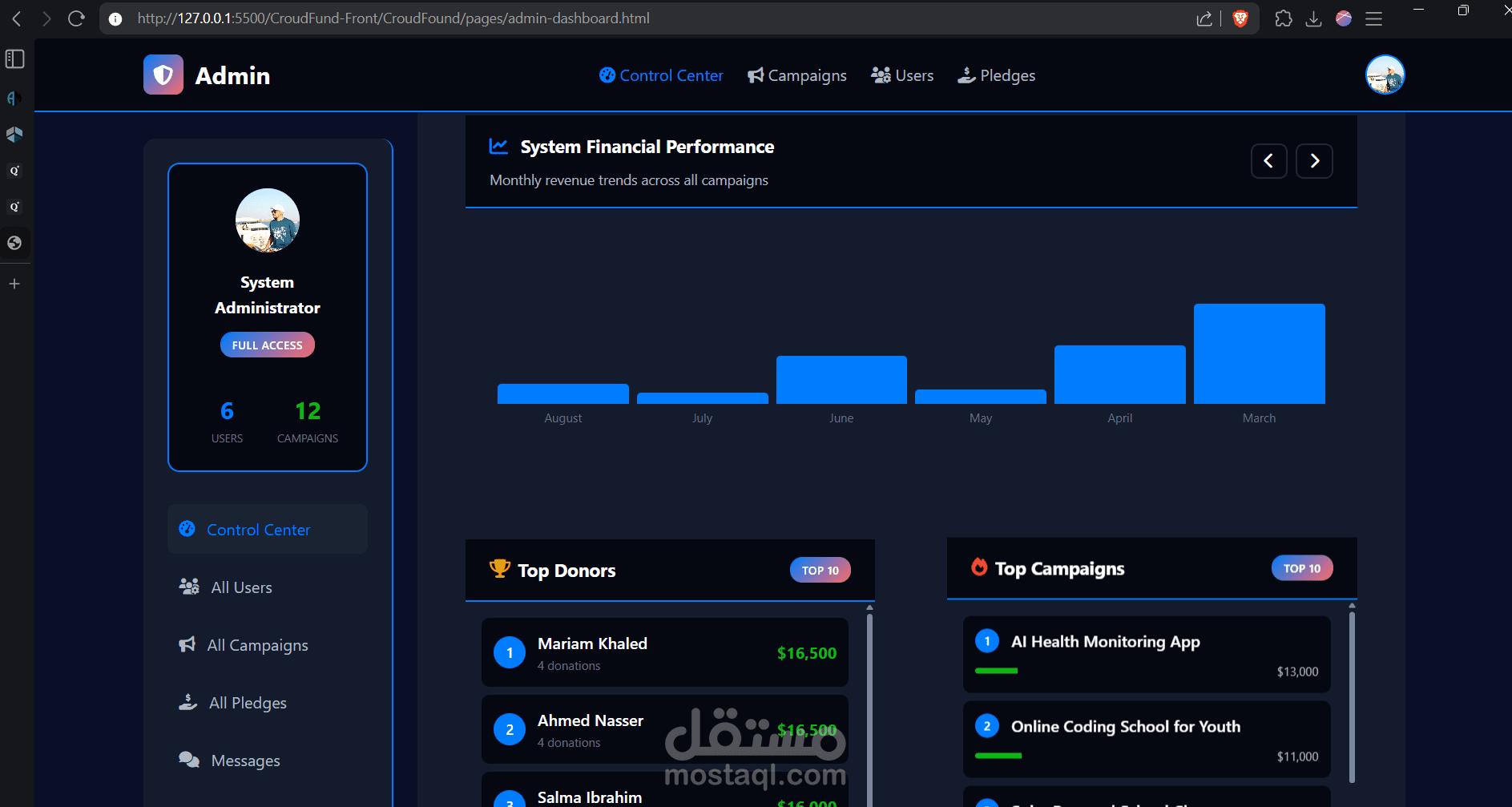Show next chart period with right chevron

[1315, 161]
